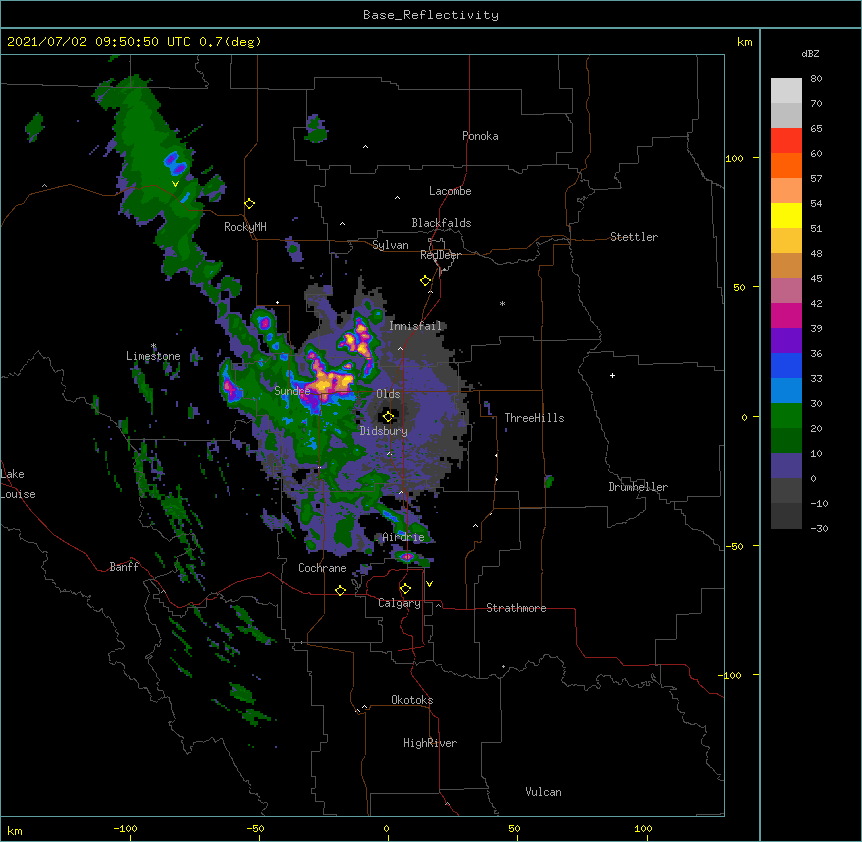
Task: Click the HighRiver city label
Action: pos(430,743)
